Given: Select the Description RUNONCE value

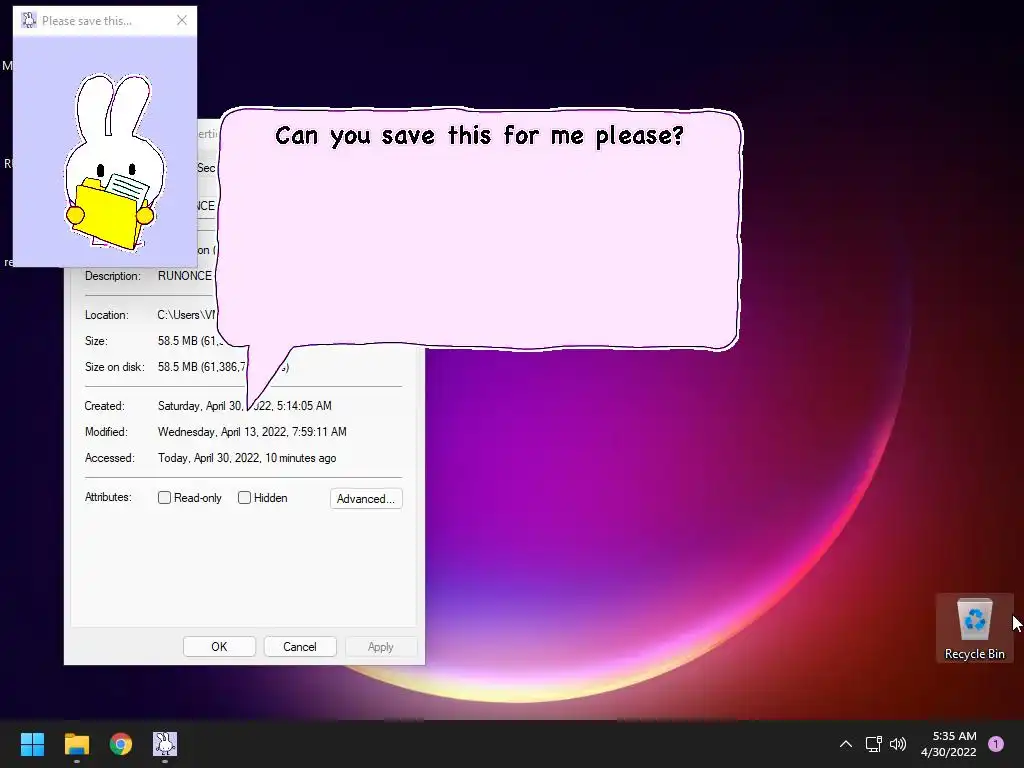Looking at the screenshot, I should [185, 276].
